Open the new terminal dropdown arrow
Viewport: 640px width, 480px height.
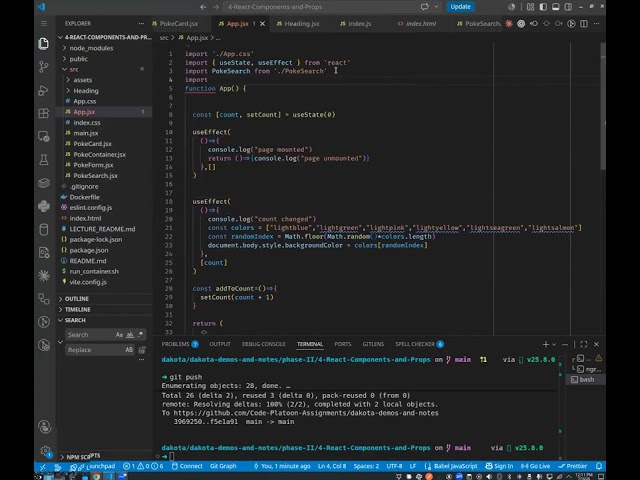pyautogui.click(x=554, y=344)
